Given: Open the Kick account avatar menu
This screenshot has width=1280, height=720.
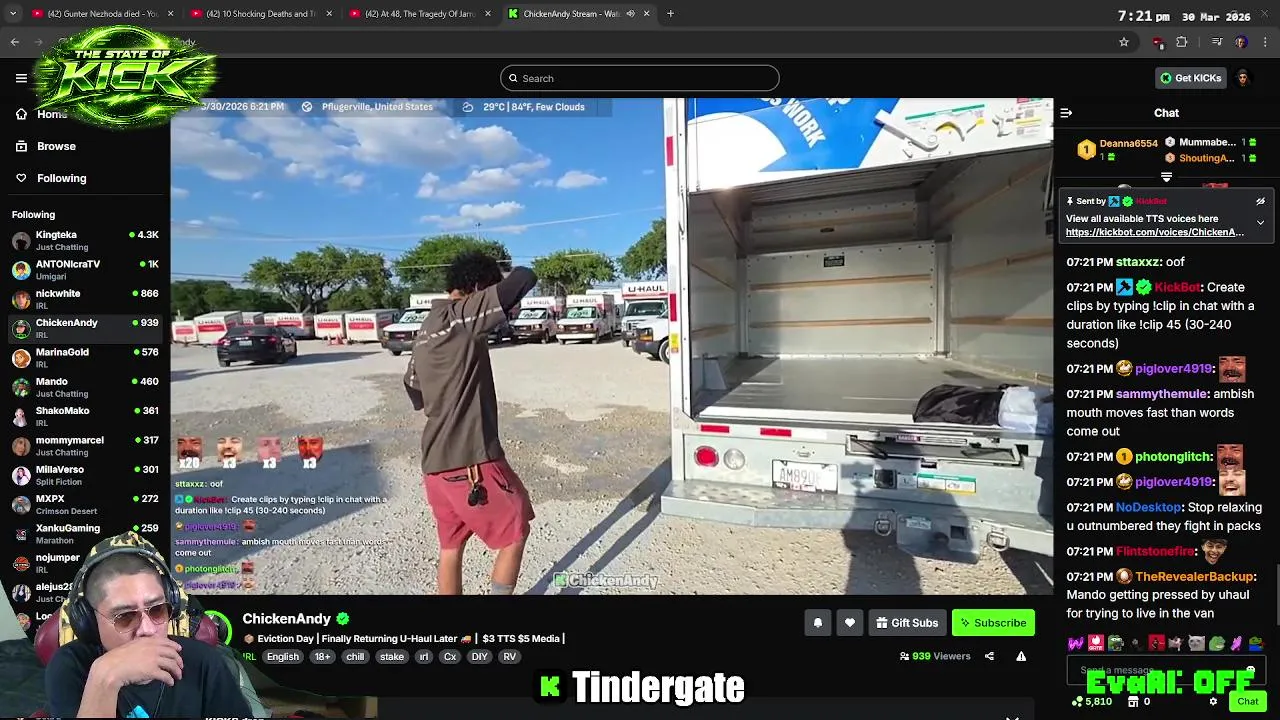Looking at the screenshot, I should pyautogui.click(x=1243, y=78).
